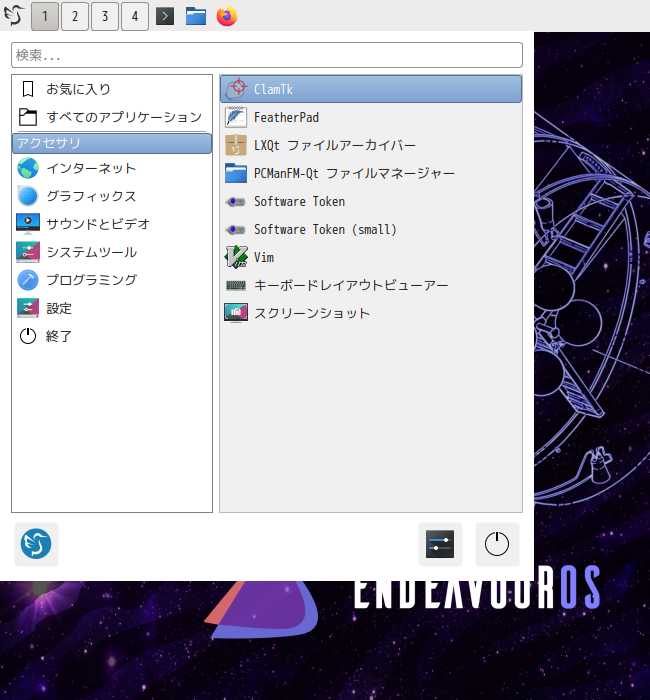Launch Software Token (small)
Viewport: 650px width, 700px height.
tap(371, 229)
